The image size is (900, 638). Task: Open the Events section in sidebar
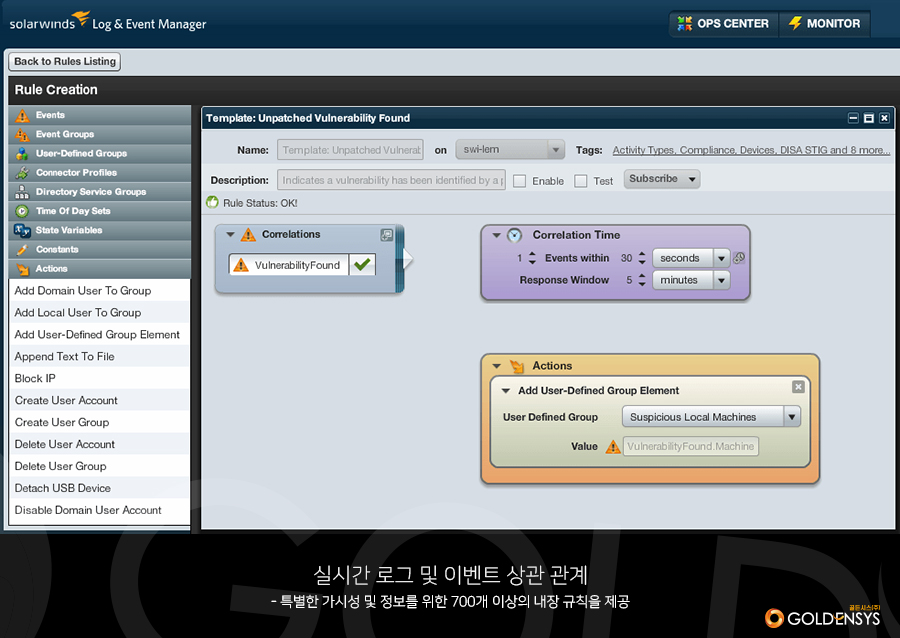point(100,115)
